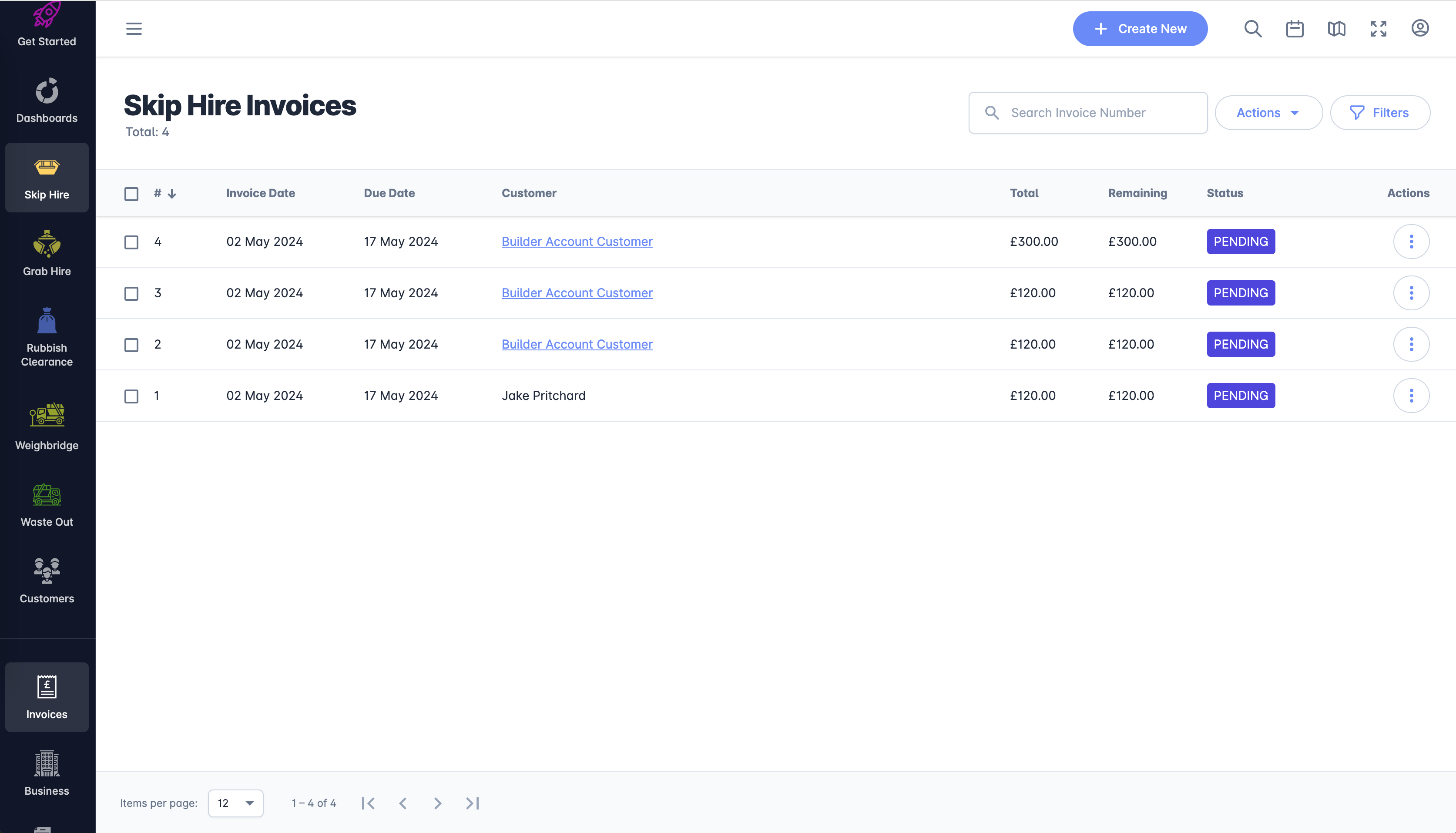Open three-dot actions for invoice 4
This screenshot has height=833, width=1456.
(x=1411, y=242)
